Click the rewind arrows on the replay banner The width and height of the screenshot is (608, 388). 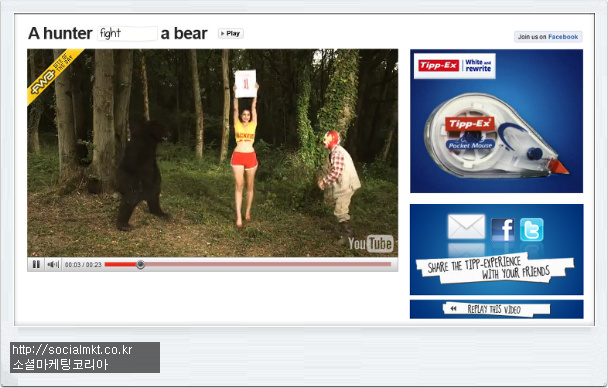pos(453,309)
